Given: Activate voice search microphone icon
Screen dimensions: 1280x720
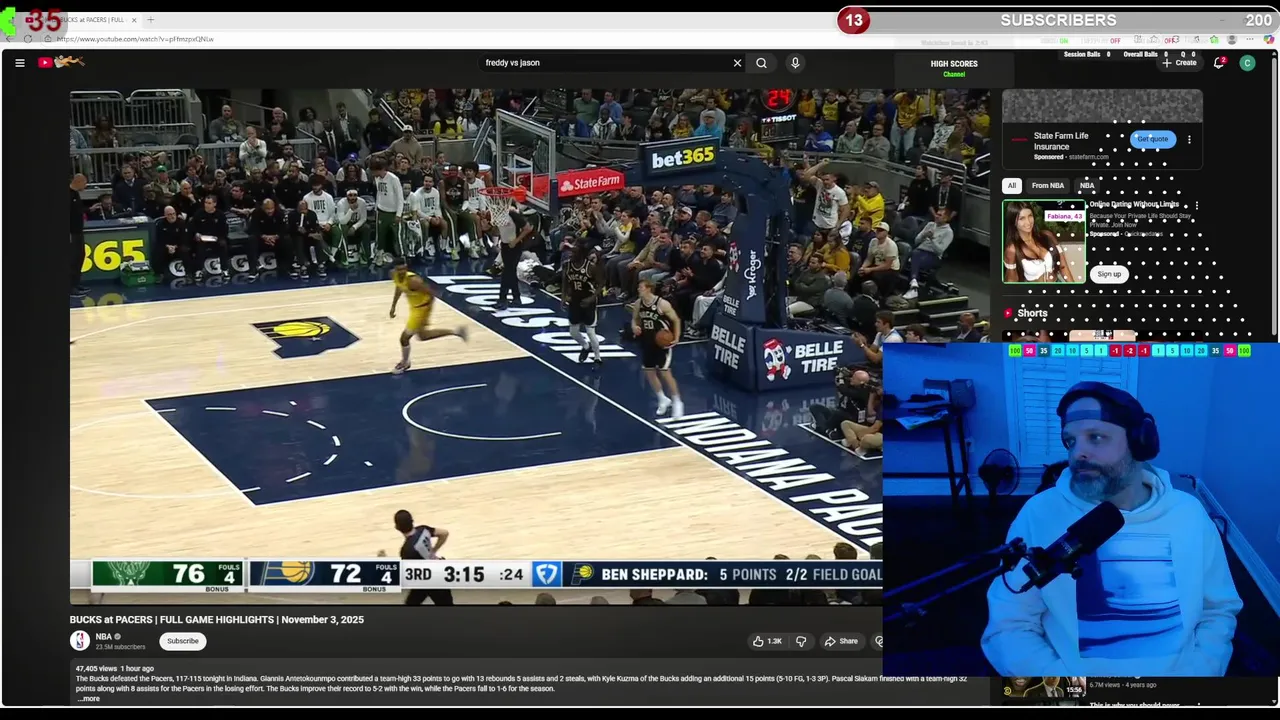Looking at the screenshot, I should pyautogui.click(x=795, y=63).
